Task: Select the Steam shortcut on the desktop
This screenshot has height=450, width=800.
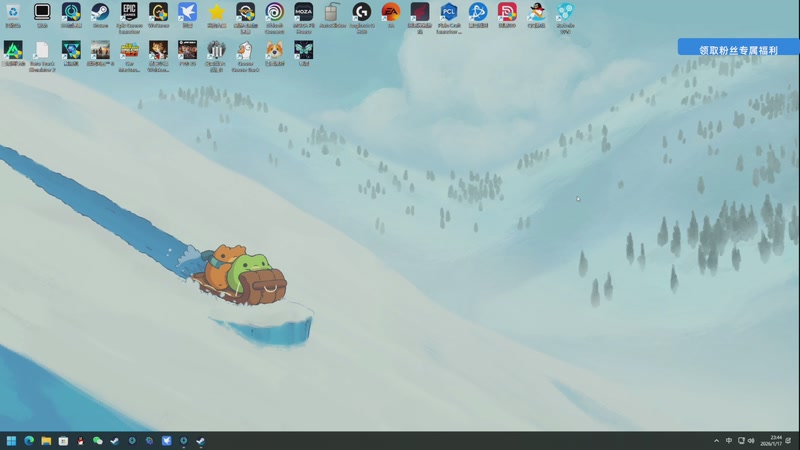Action: click(100, 15)
